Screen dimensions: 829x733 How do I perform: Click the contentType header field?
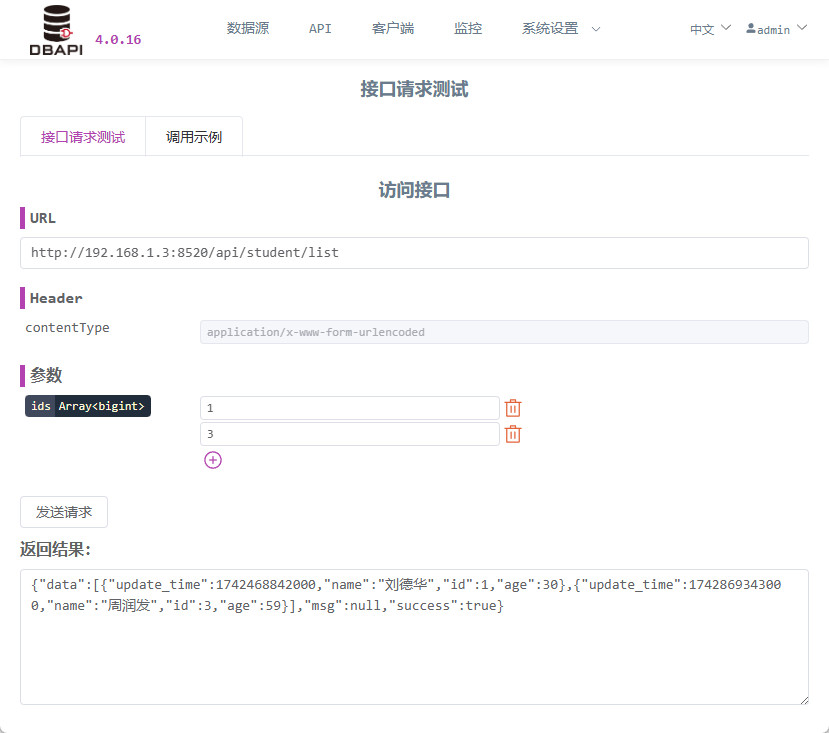coord(504,332)
